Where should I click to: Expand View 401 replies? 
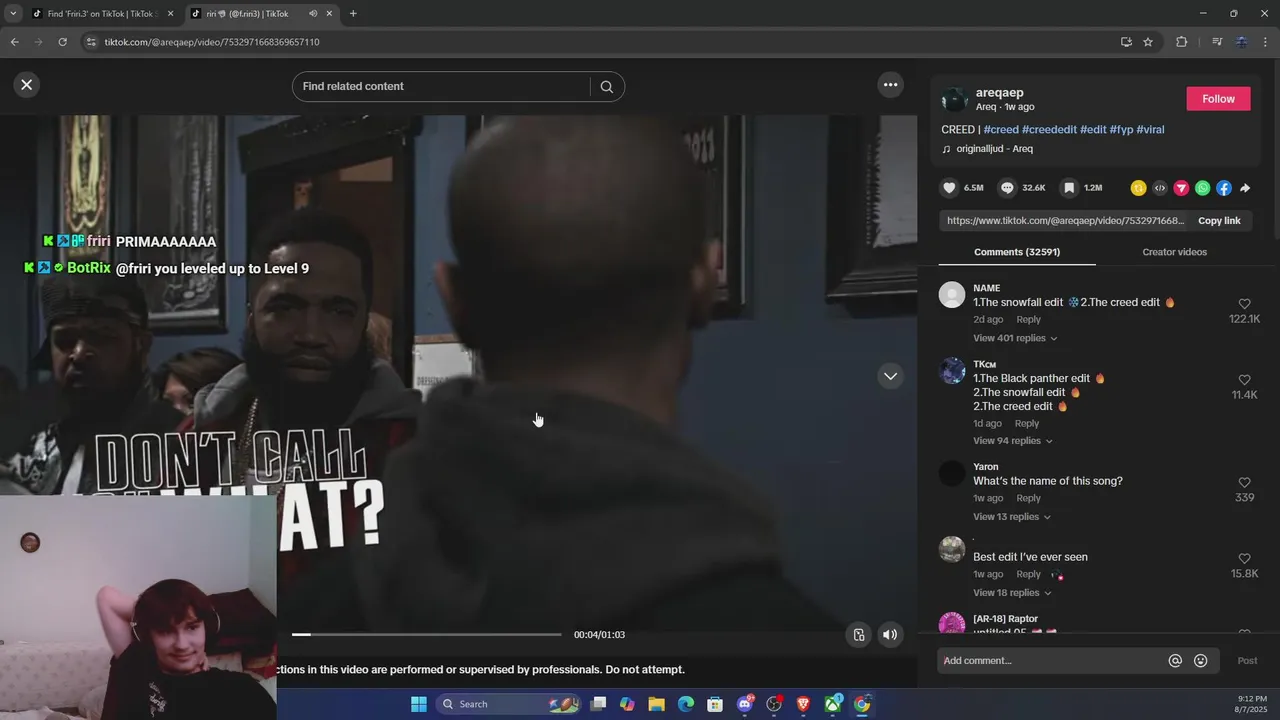coord(1015,338)
